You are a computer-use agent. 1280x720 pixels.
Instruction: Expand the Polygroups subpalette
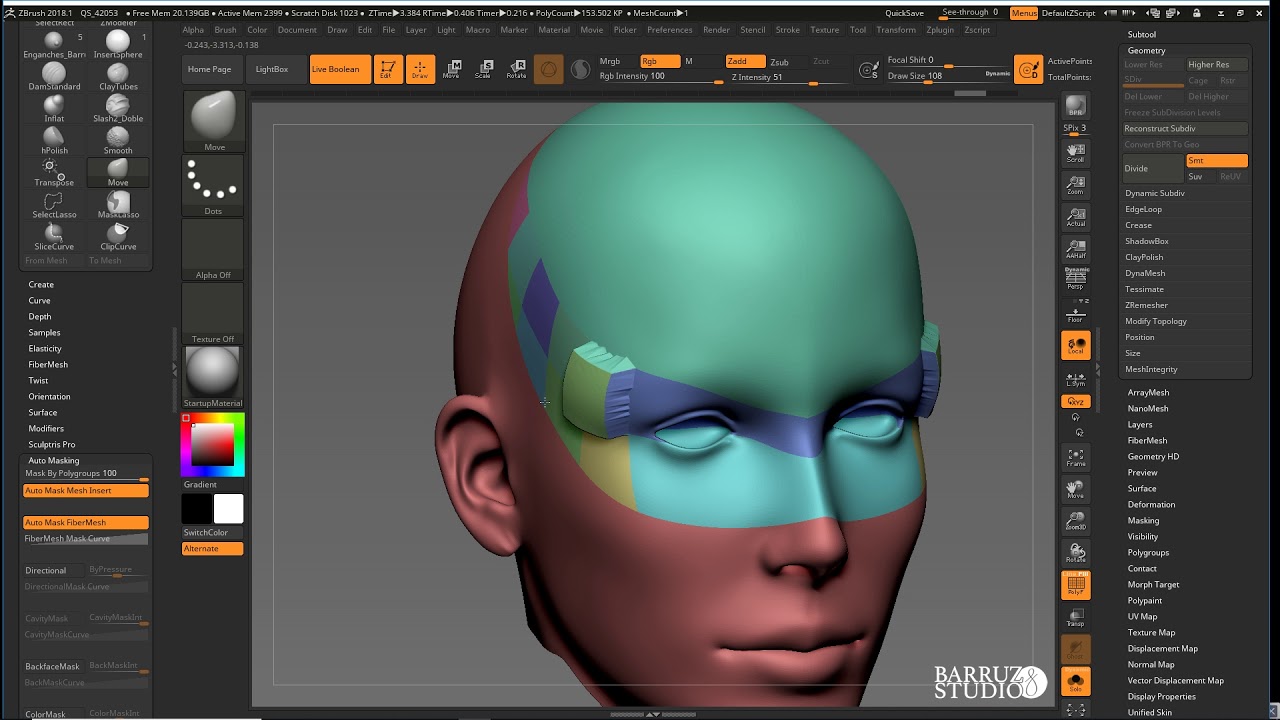1148,552
